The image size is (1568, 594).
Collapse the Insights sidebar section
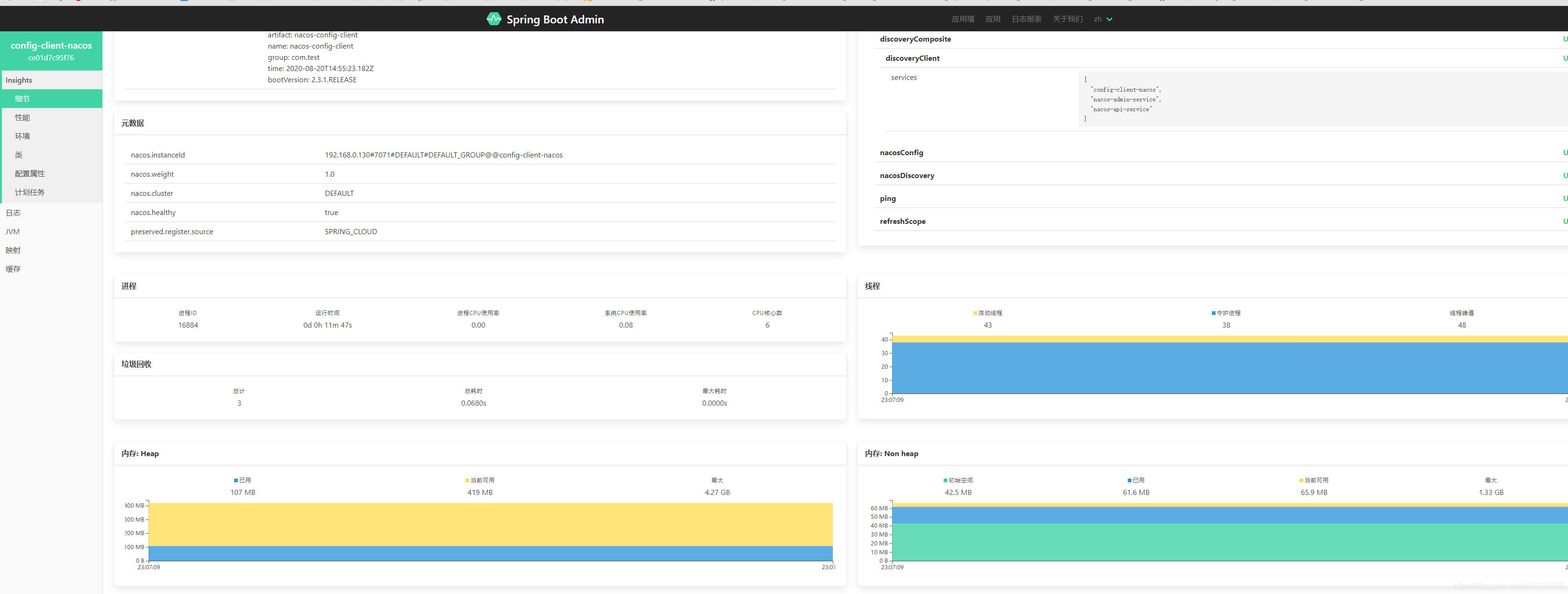pos(51,80)
